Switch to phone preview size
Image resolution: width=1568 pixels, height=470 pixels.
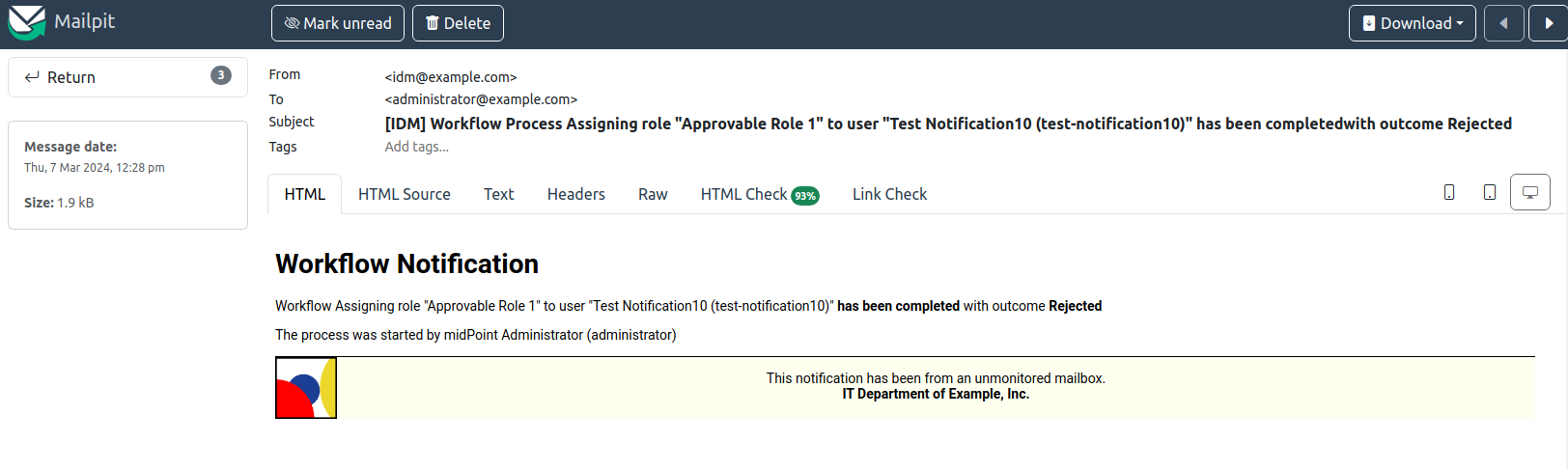pyautogui.click(x=1449, y=192)
